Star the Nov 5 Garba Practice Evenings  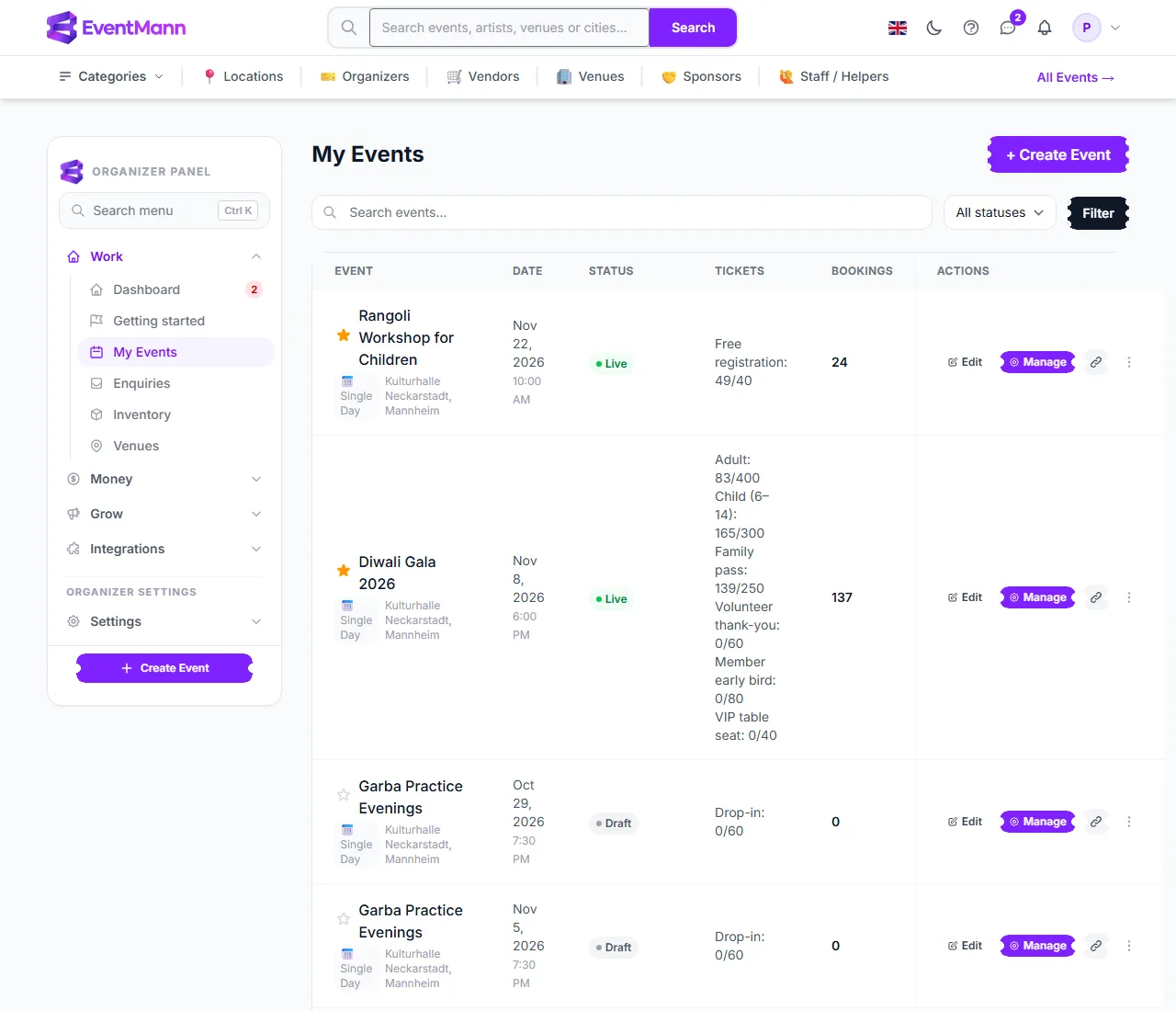344,919
